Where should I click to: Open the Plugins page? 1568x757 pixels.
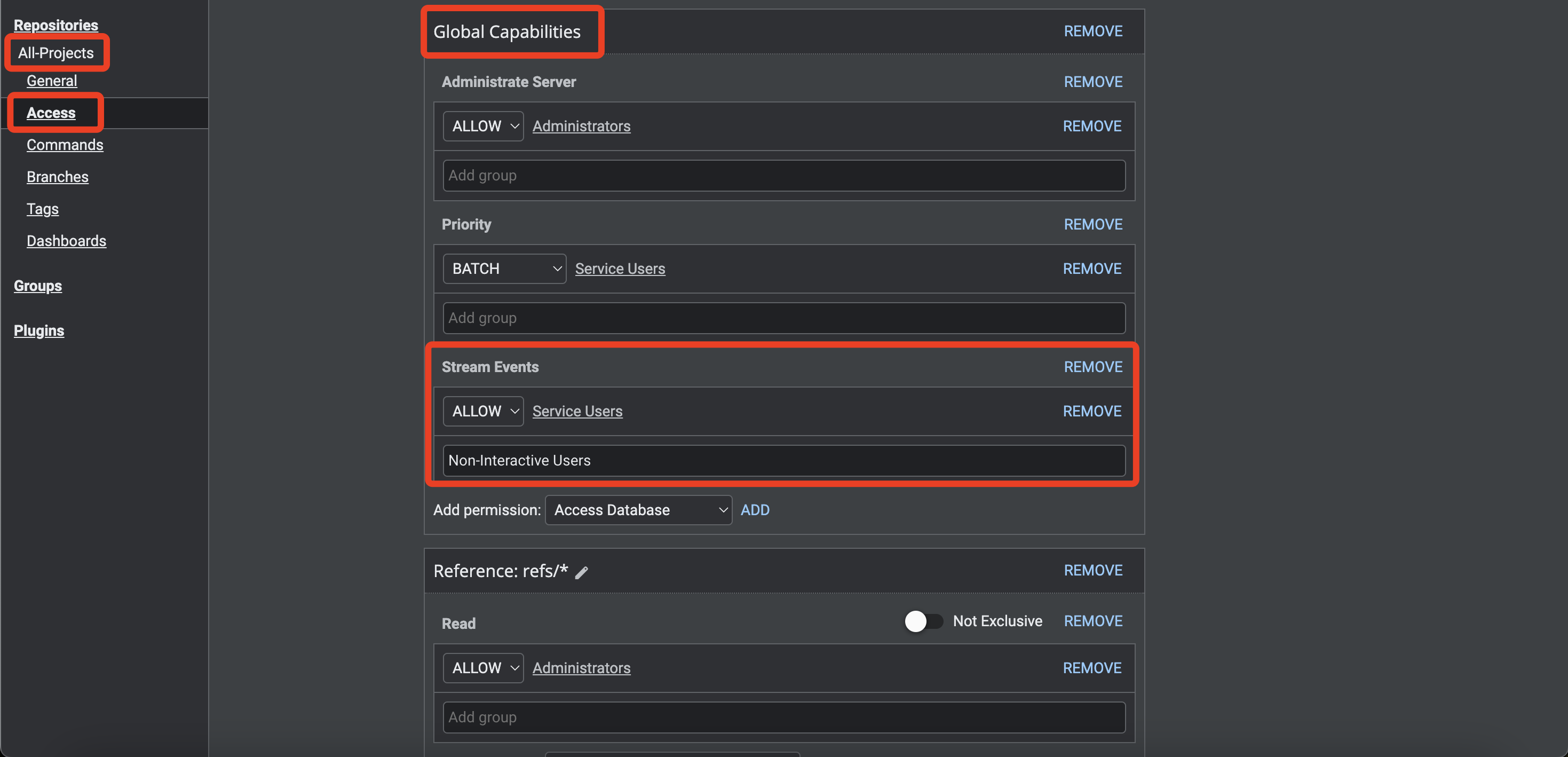tap(39, 330)
